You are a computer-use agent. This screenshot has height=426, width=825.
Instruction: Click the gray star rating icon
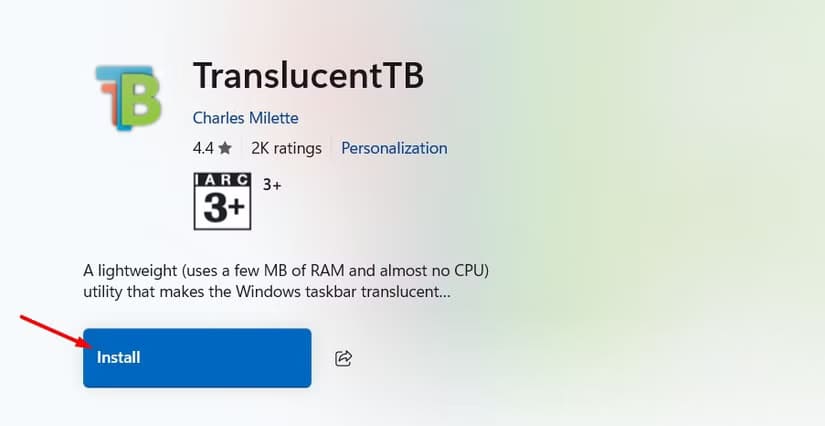pos(225,148)
